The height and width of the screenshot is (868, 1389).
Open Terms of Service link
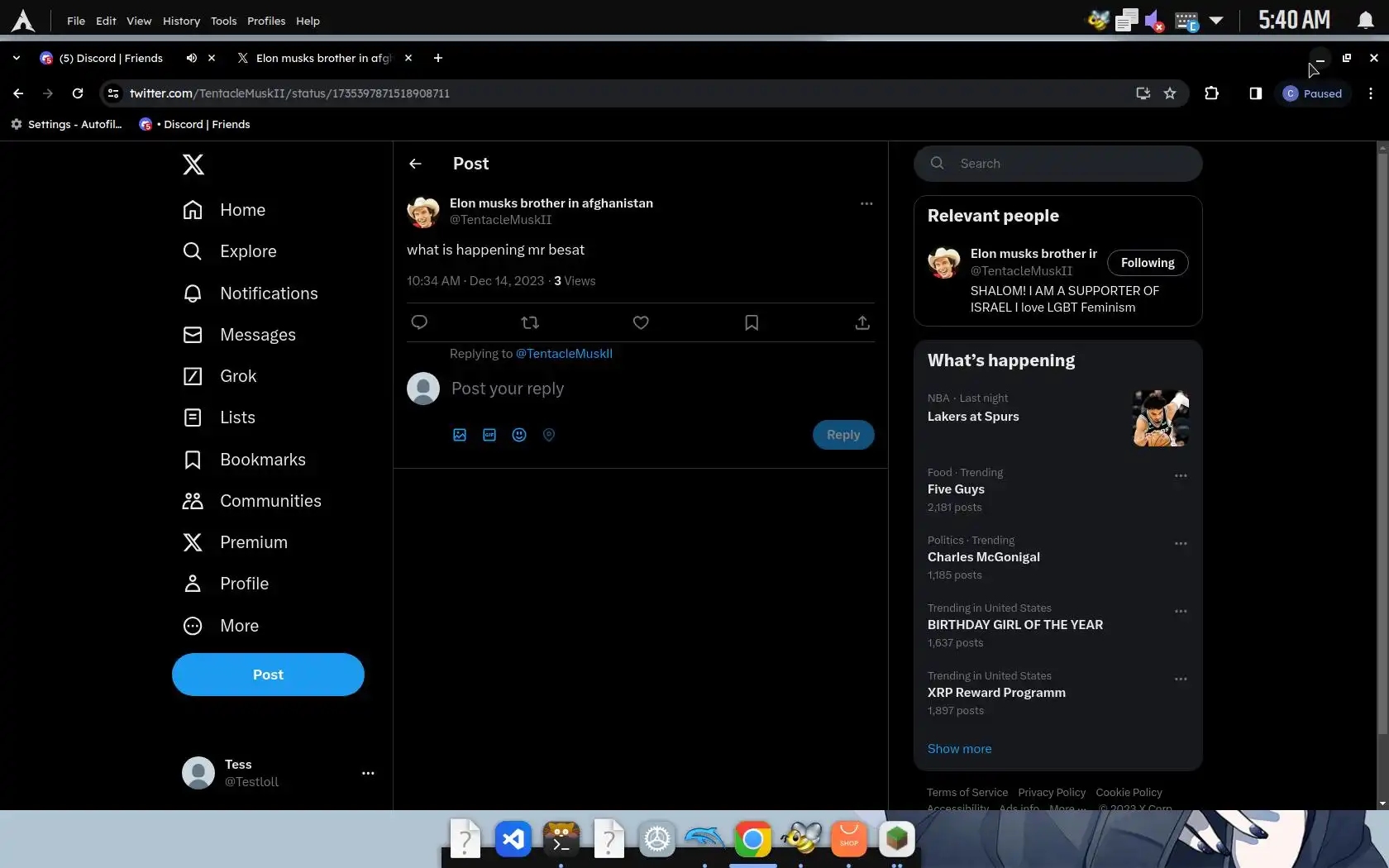(x=967, y=793)
